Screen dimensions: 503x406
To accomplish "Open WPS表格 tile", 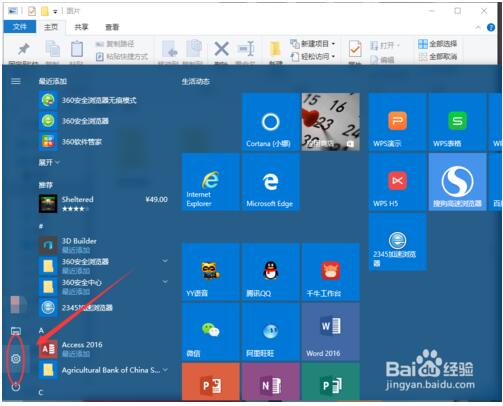I will [457, 122].
